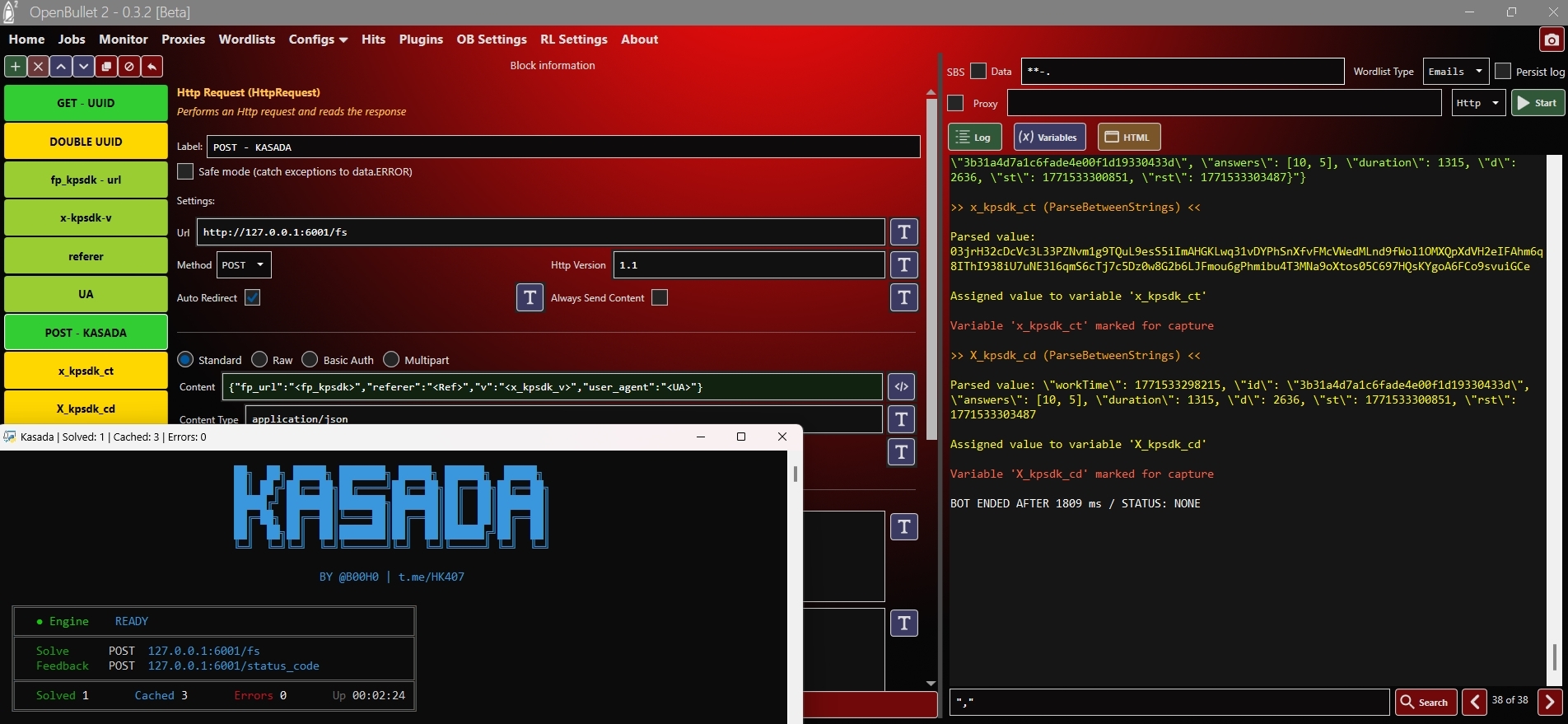Take a screenshot with the camera icon
Image resolution: width=1568 pixels, height=724 pixels.
[x=1552, y=40]
